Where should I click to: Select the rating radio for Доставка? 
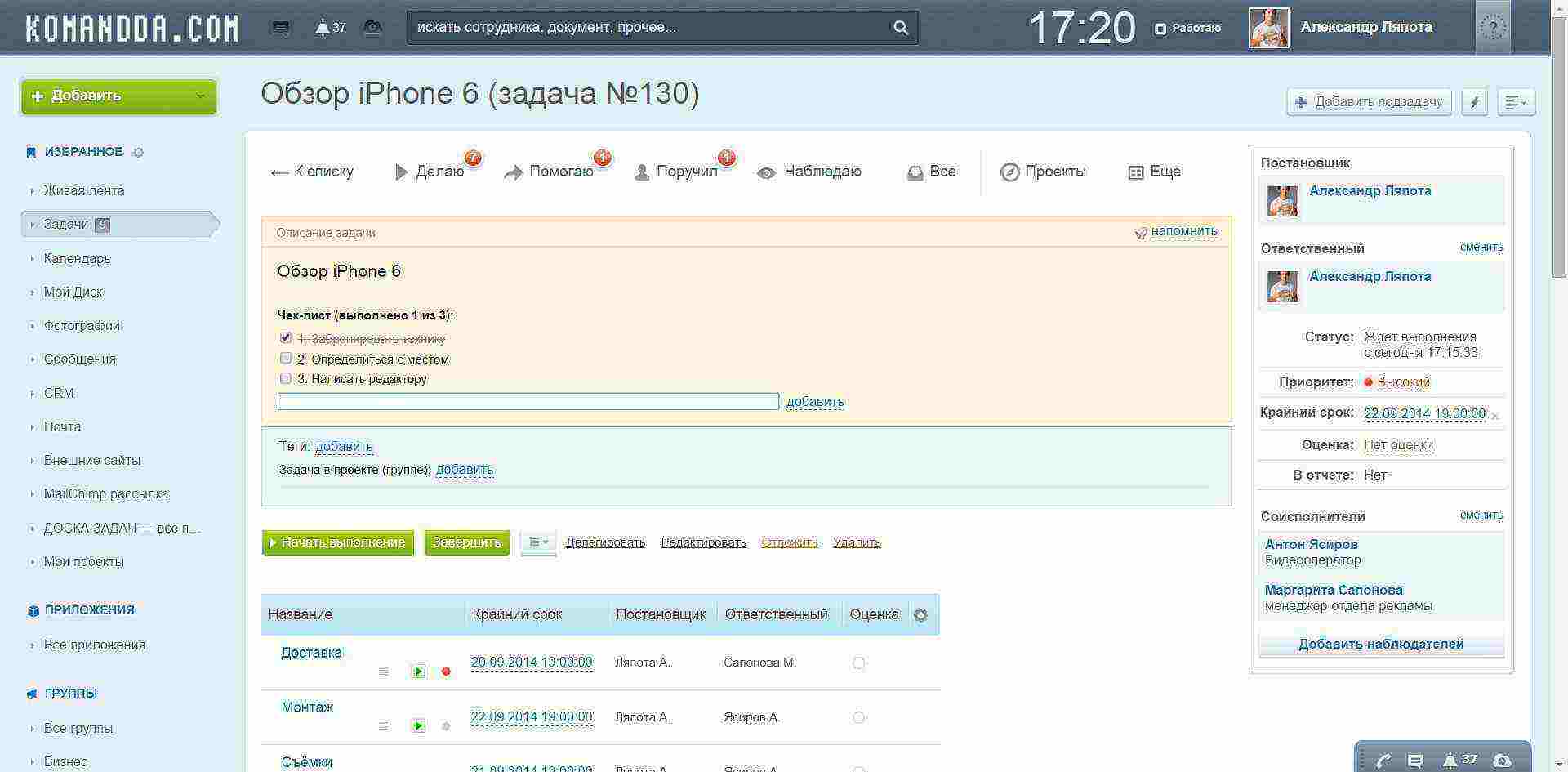tap(858, 663)
